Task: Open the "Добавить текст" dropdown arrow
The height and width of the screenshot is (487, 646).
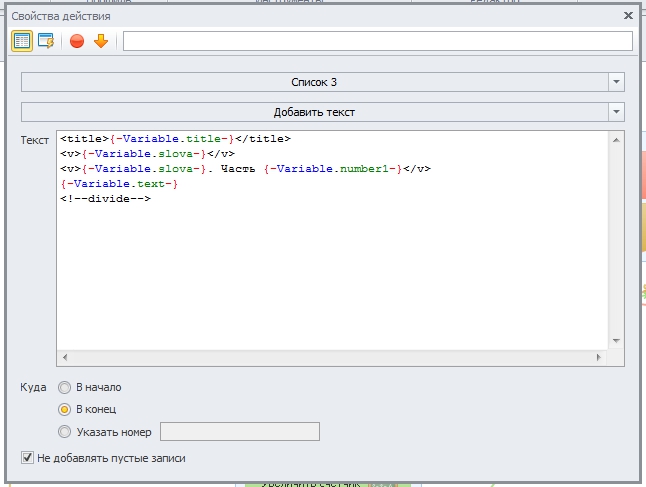Action: (x=616, y=112)
